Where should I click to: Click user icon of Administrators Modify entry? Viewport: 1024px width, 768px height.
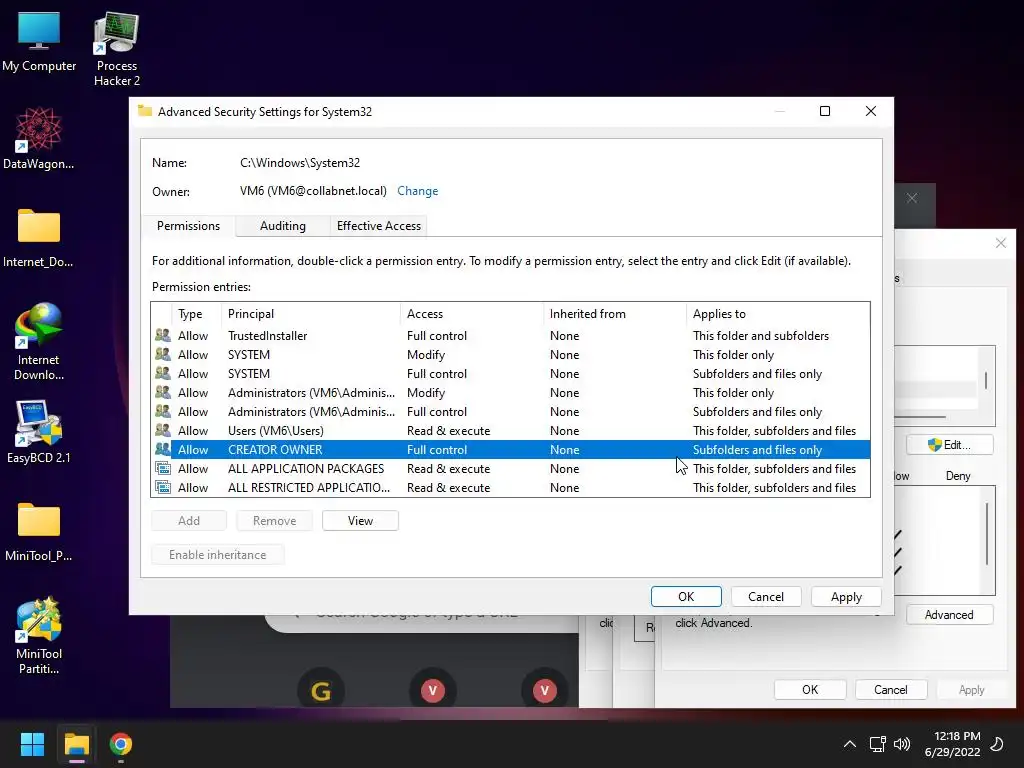(163, 392)
